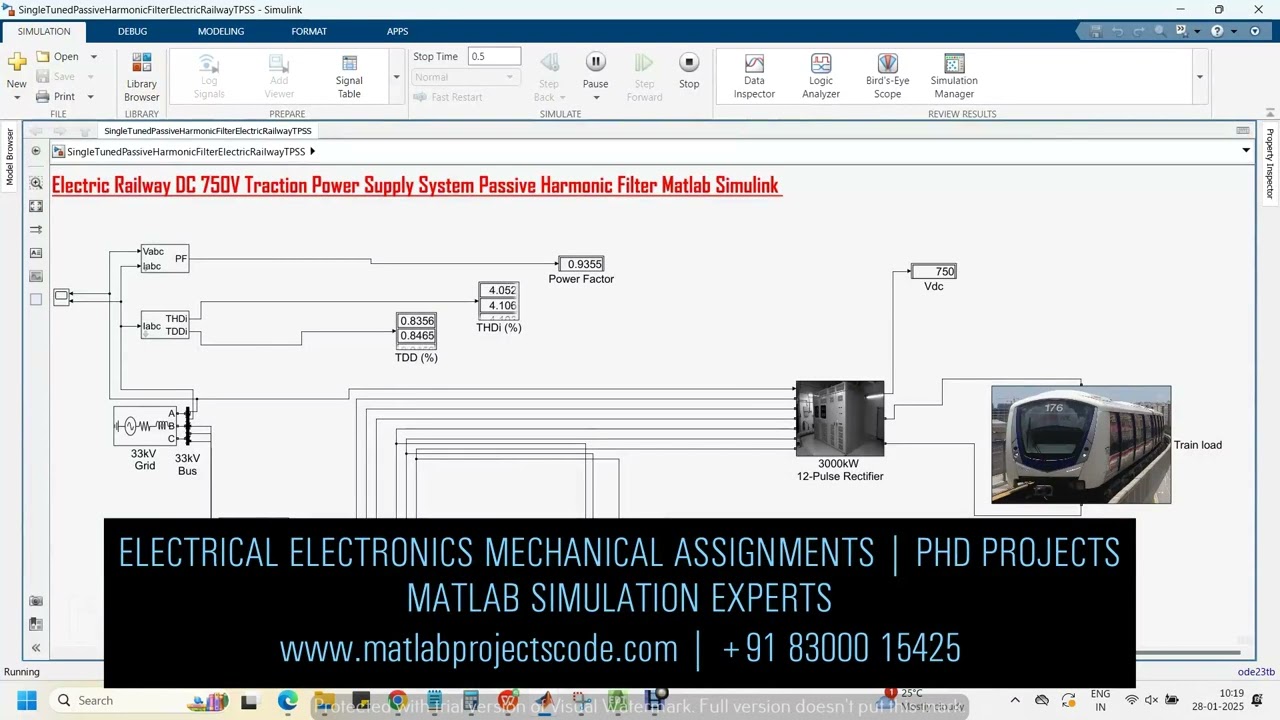This screenshot has width=1280, height=720.
Task: Stop the simulation
Action: click(x=689, y=72)
